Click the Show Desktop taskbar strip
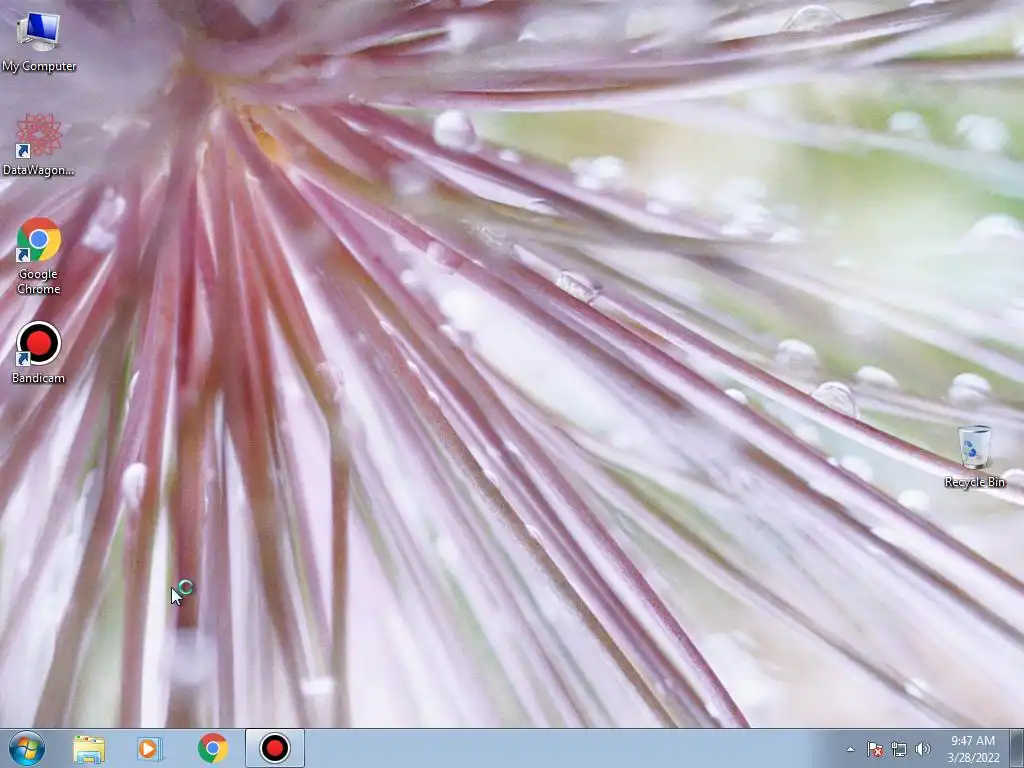Screen dimensions: 1024x768 tap(1017, 748)
